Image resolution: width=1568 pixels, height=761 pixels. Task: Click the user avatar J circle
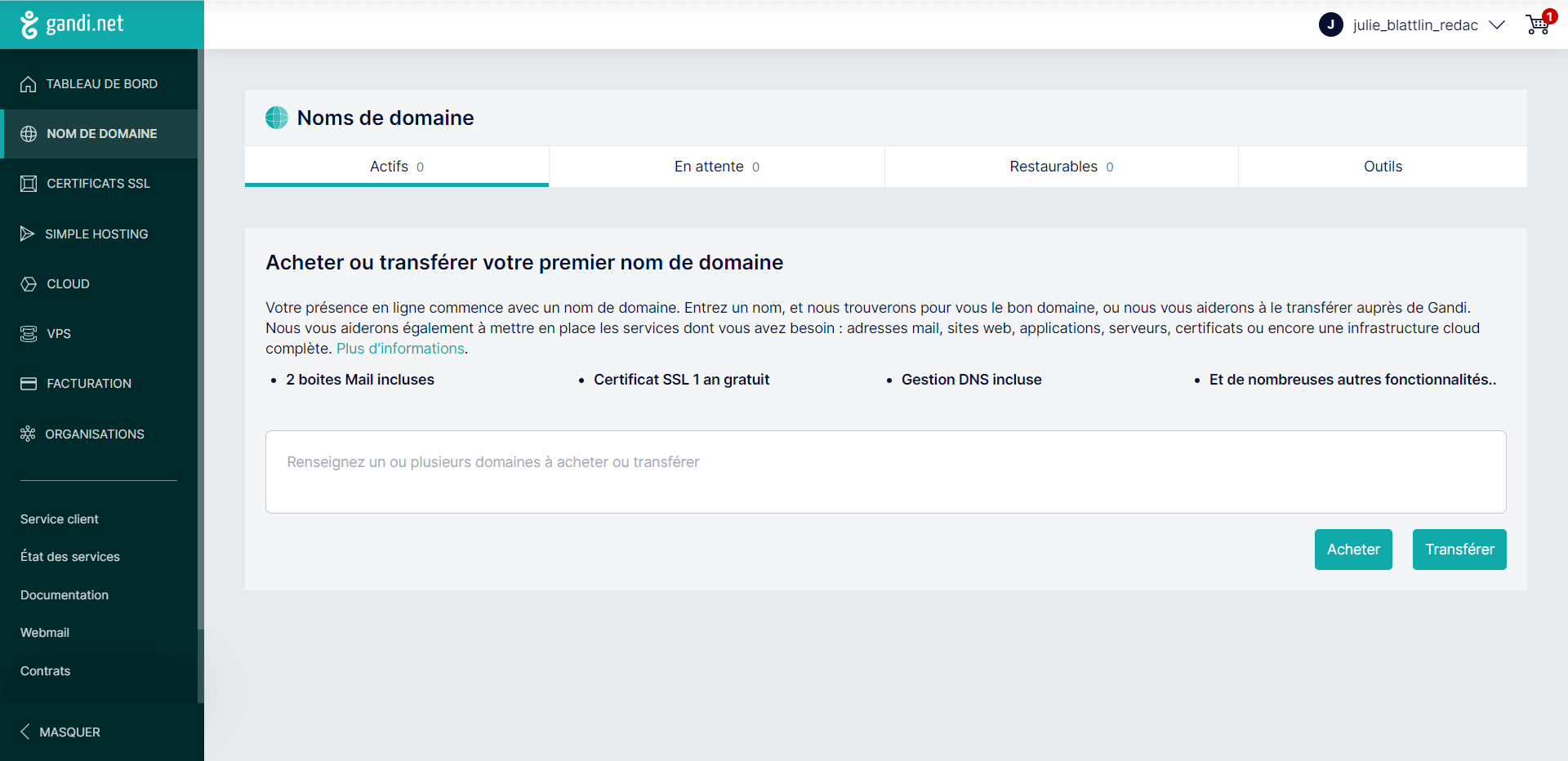(1330, 24)
